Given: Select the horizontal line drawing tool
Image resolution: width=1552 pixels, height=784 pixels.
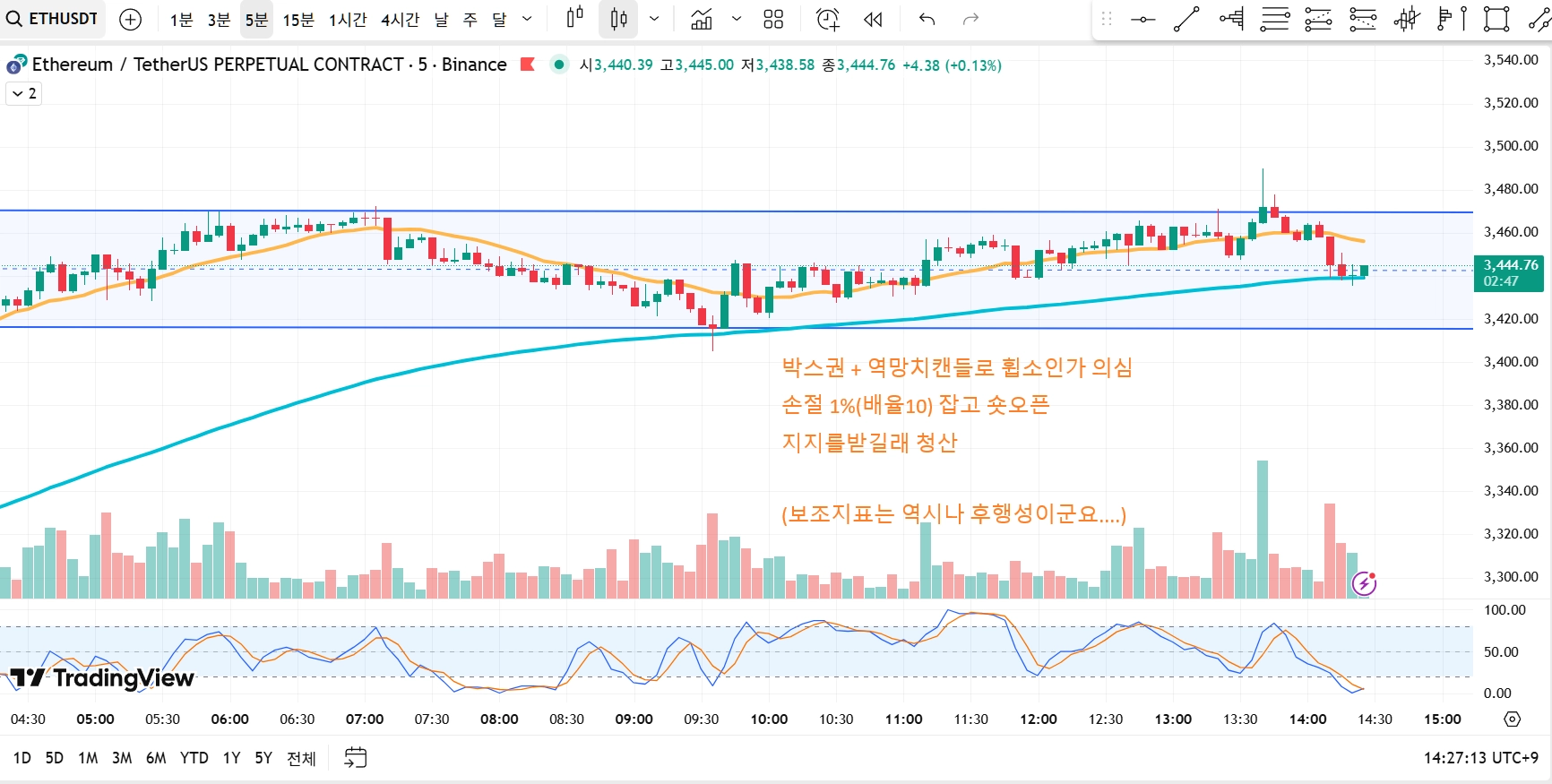Looking at the screenshot, I should click(1142, 19).
